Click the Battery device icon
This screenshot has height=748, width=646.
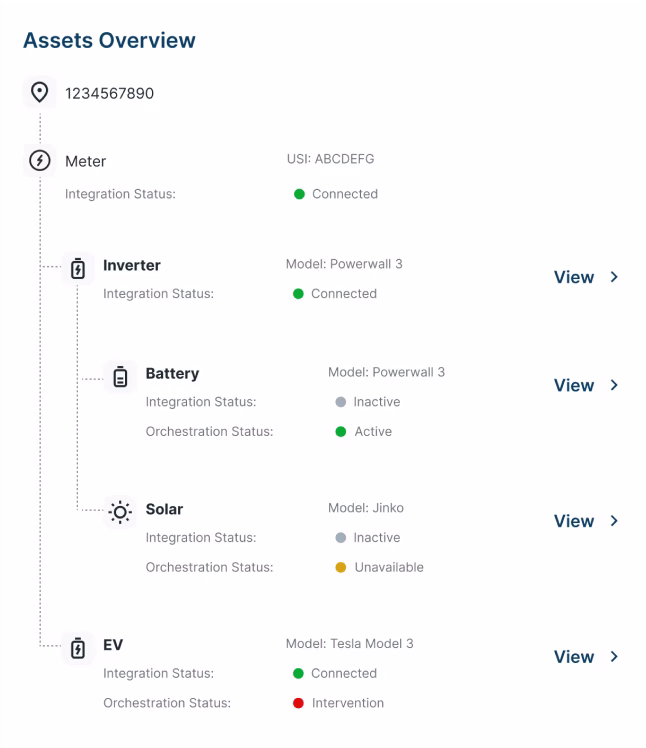tap(120, 376)
